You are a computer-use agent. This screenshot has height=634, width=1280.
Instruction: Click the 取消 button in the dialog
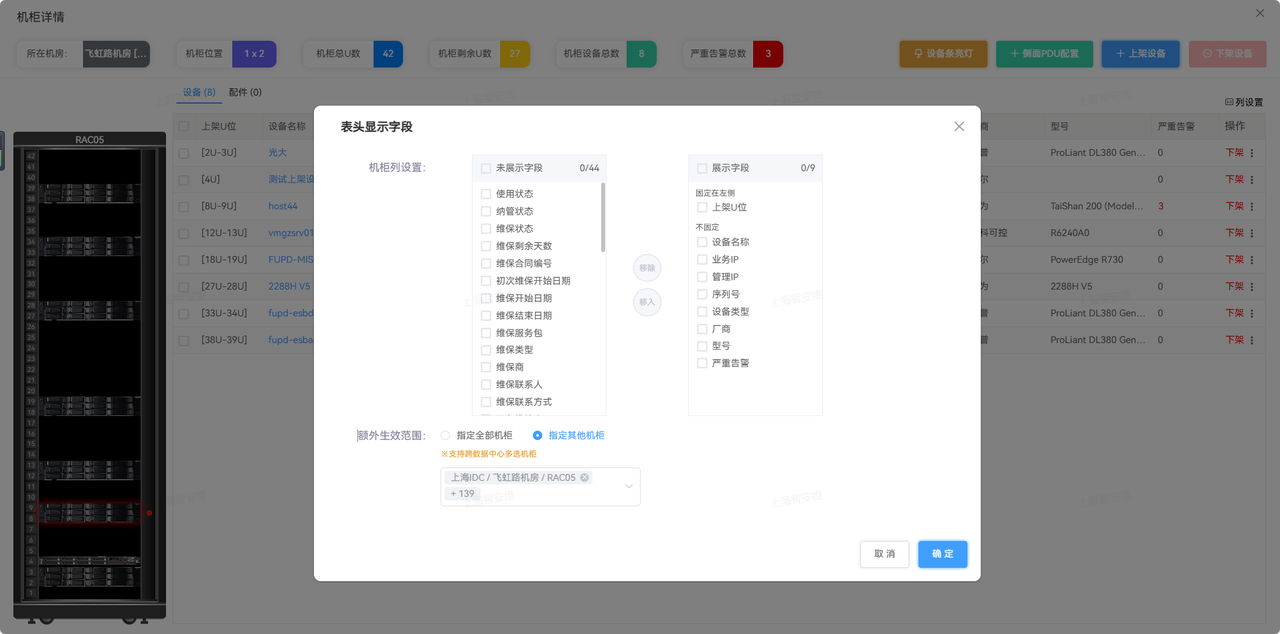pyautogui.click(x=884, y=554)
